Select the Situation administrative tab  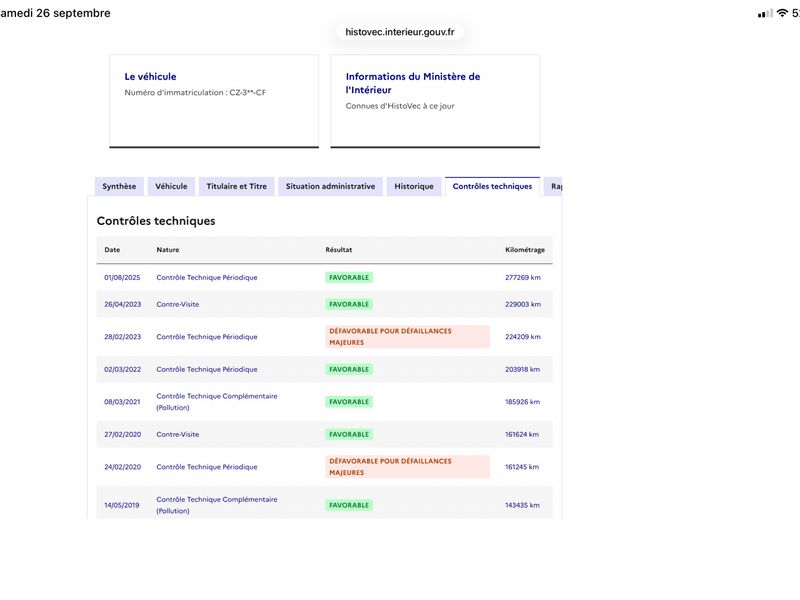click(x=330, y=186)
